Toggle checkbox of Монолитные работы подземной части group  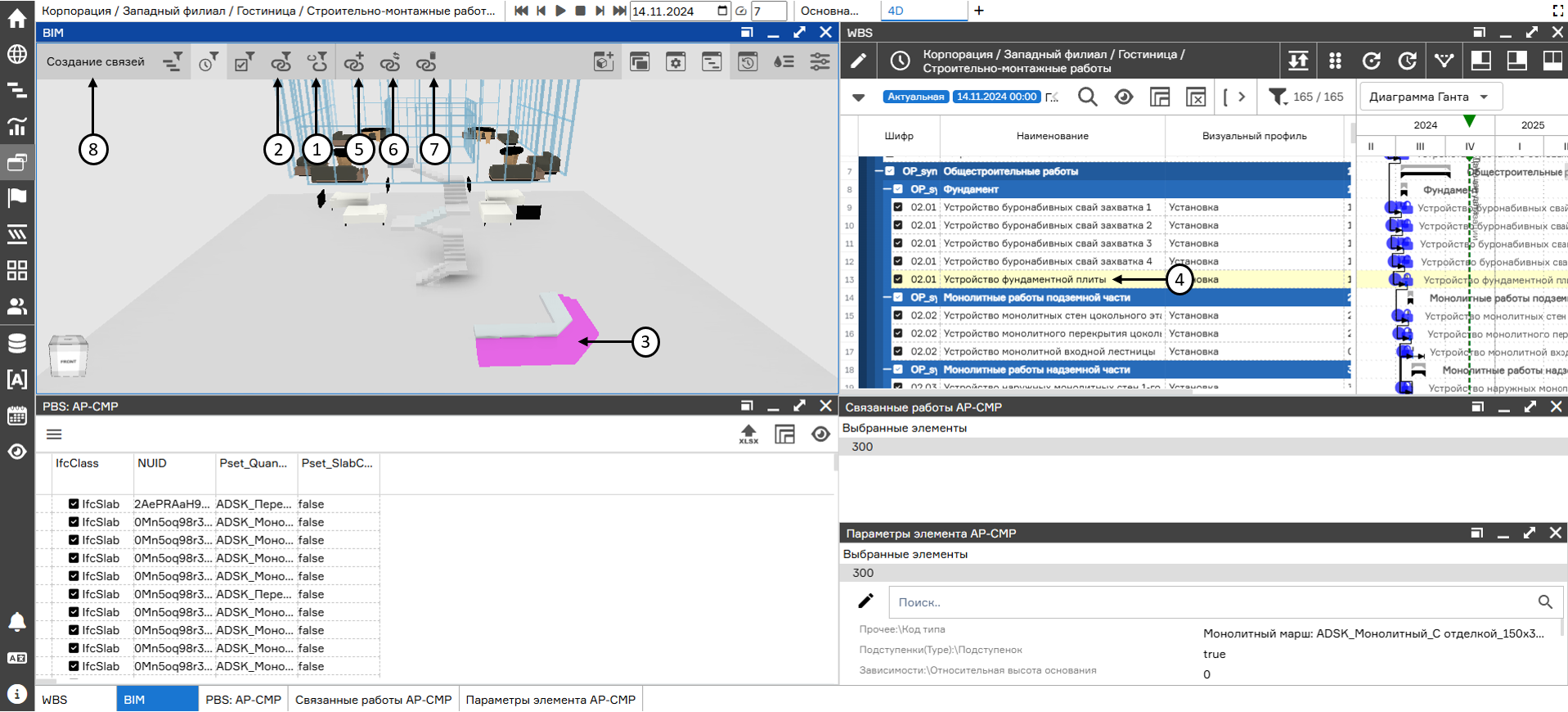898,298
